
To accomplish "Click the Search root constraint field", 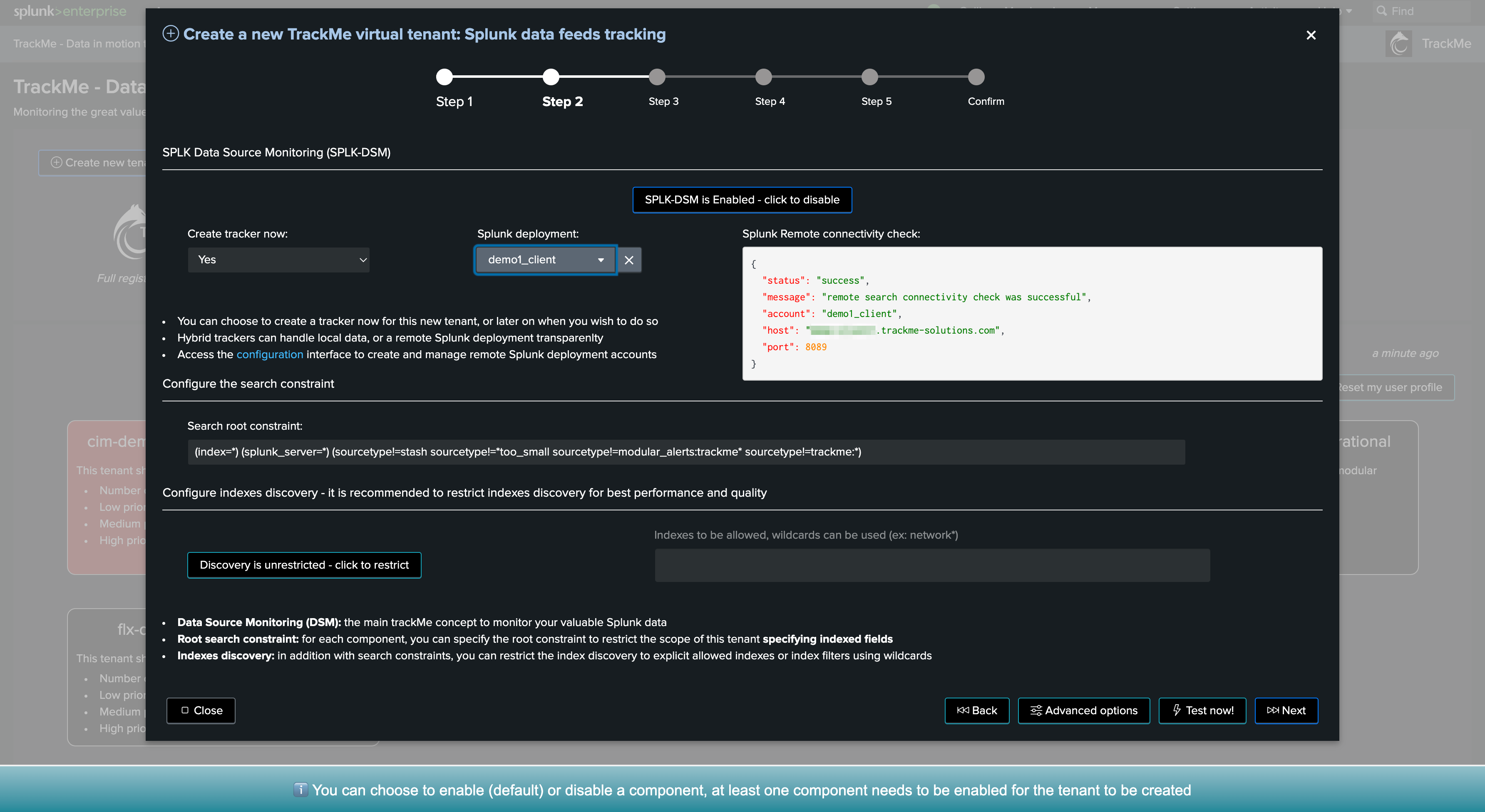I will (685, 452).
